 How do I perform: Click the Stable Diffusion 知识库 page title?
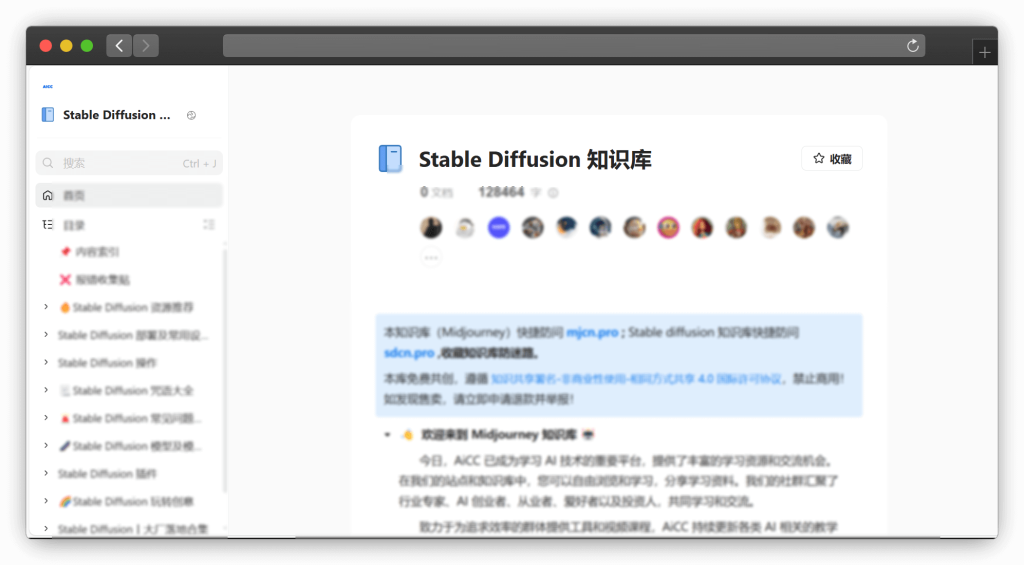[x=535, y=159]
